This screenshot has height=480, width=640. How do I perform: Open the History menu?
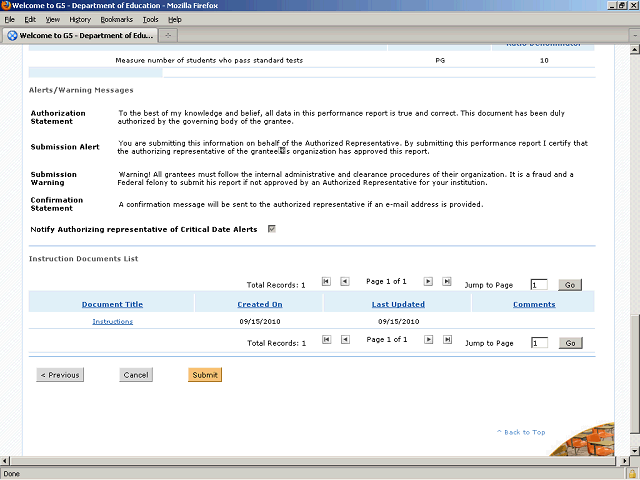80,20
